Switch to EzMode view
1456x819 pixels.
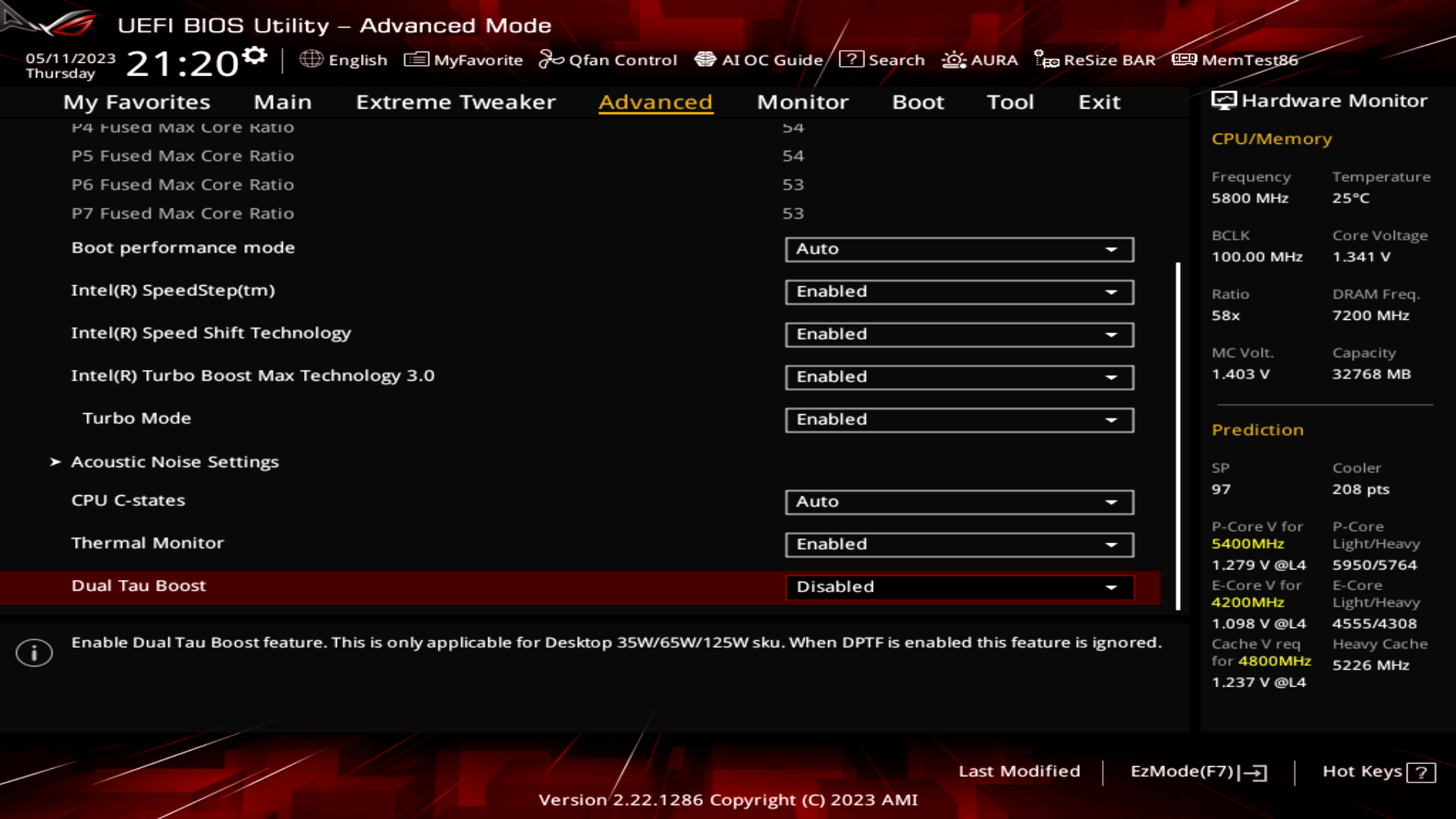pyautogui.click(x=1195, y=771)
